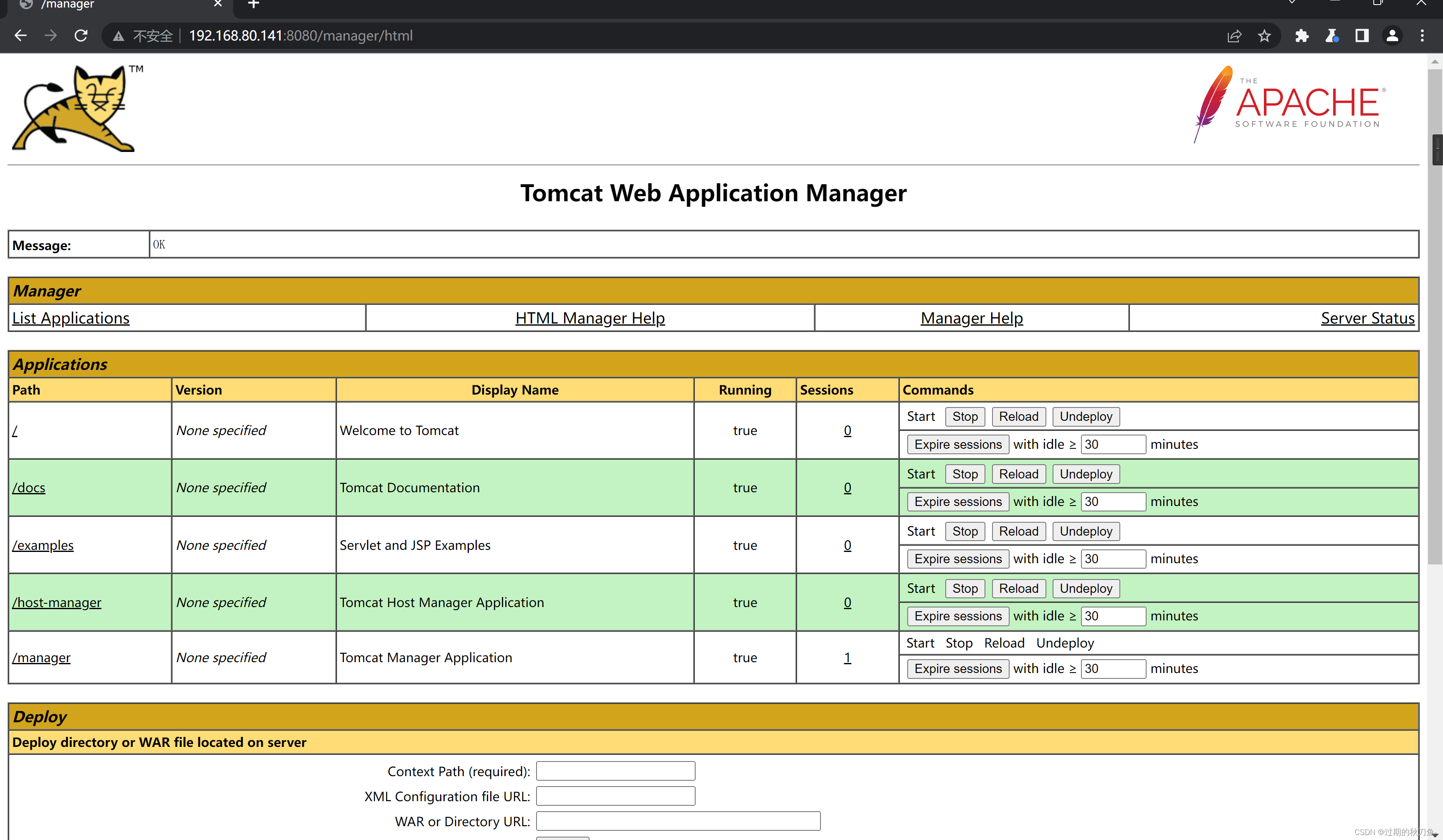Share this page via share icon

(x=1234, y=36)
